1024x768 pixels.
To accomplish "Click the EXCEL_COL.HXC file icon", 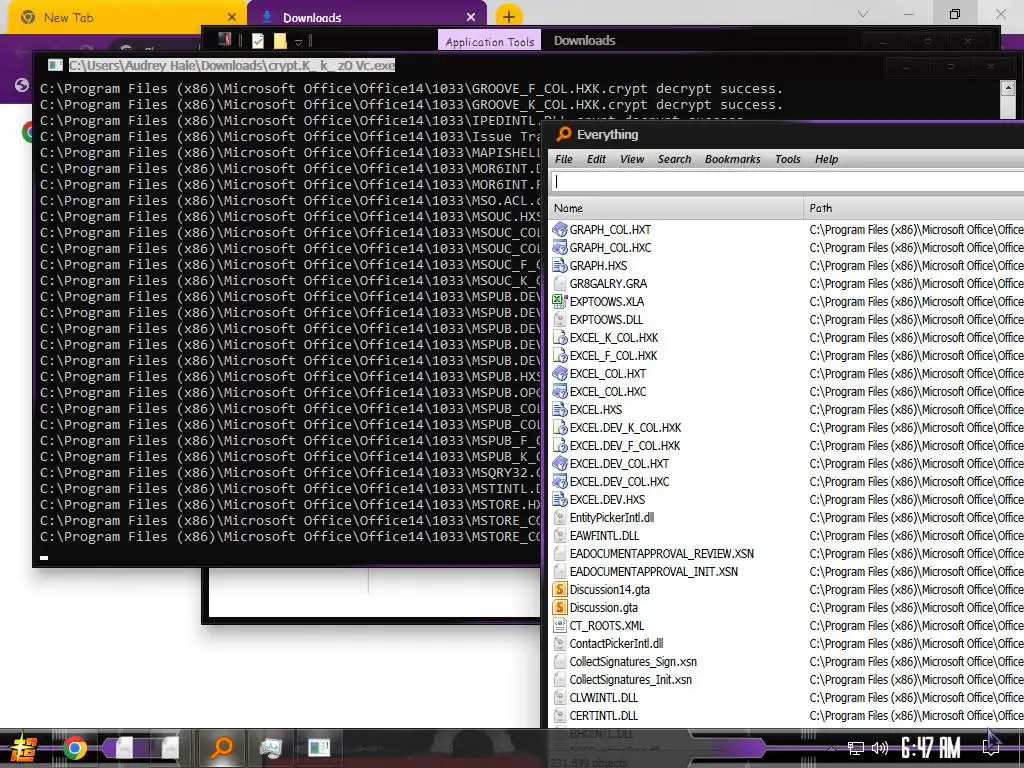I will point(560,391).
